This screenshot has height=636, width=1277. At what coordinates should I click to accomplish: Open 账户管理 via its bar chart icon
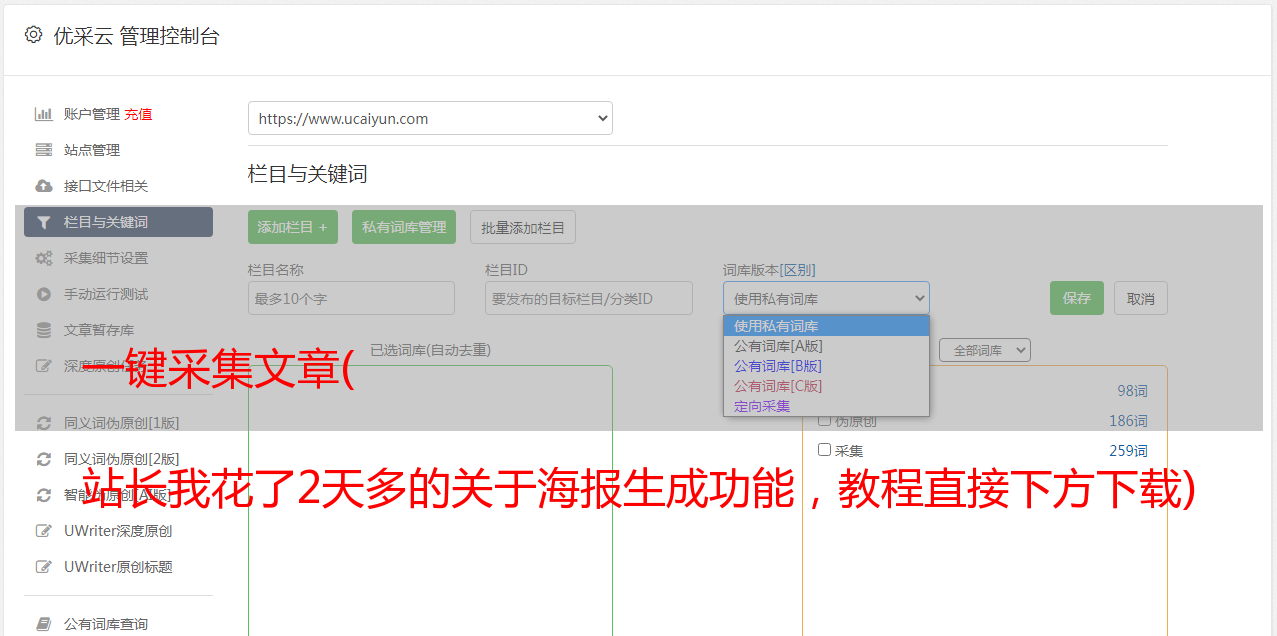[43, 114]
